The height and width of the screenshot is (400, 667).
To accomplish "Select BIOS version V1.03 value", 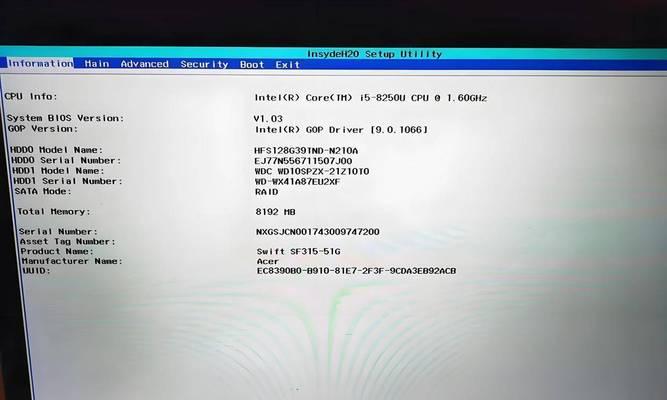I will pos(268,119).
